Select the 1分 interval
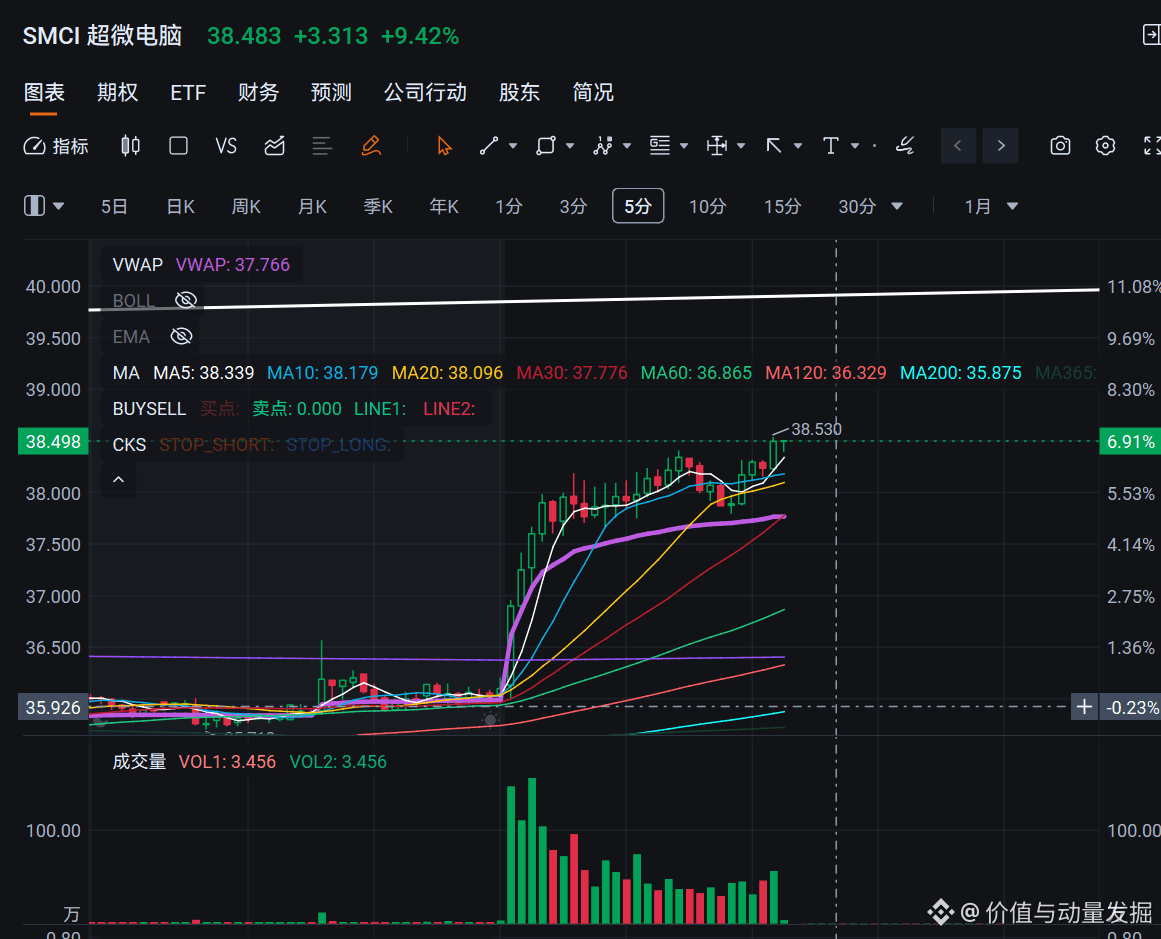This screenshot has height=939, width=1161. (509, 207)
